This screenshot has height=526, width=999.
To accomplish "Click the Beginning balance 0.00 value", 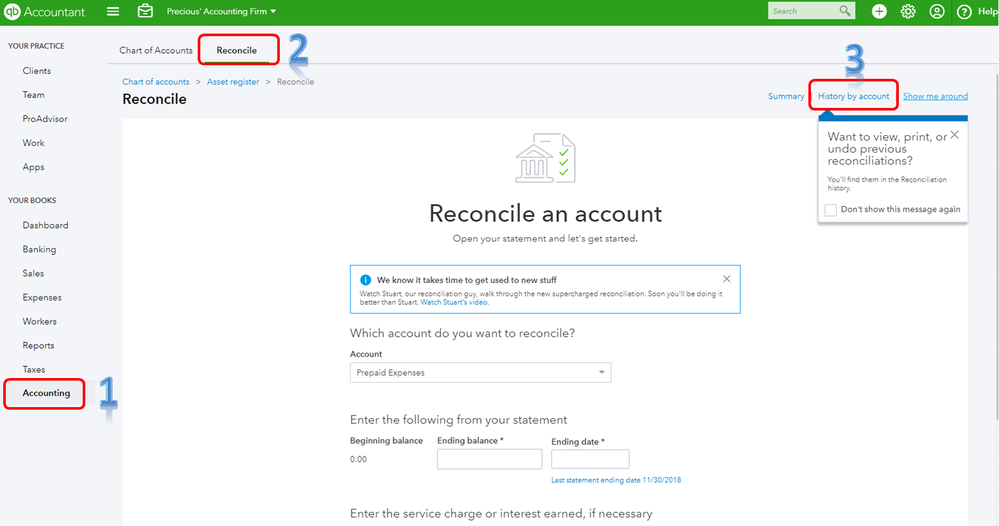I will [358, 459].
